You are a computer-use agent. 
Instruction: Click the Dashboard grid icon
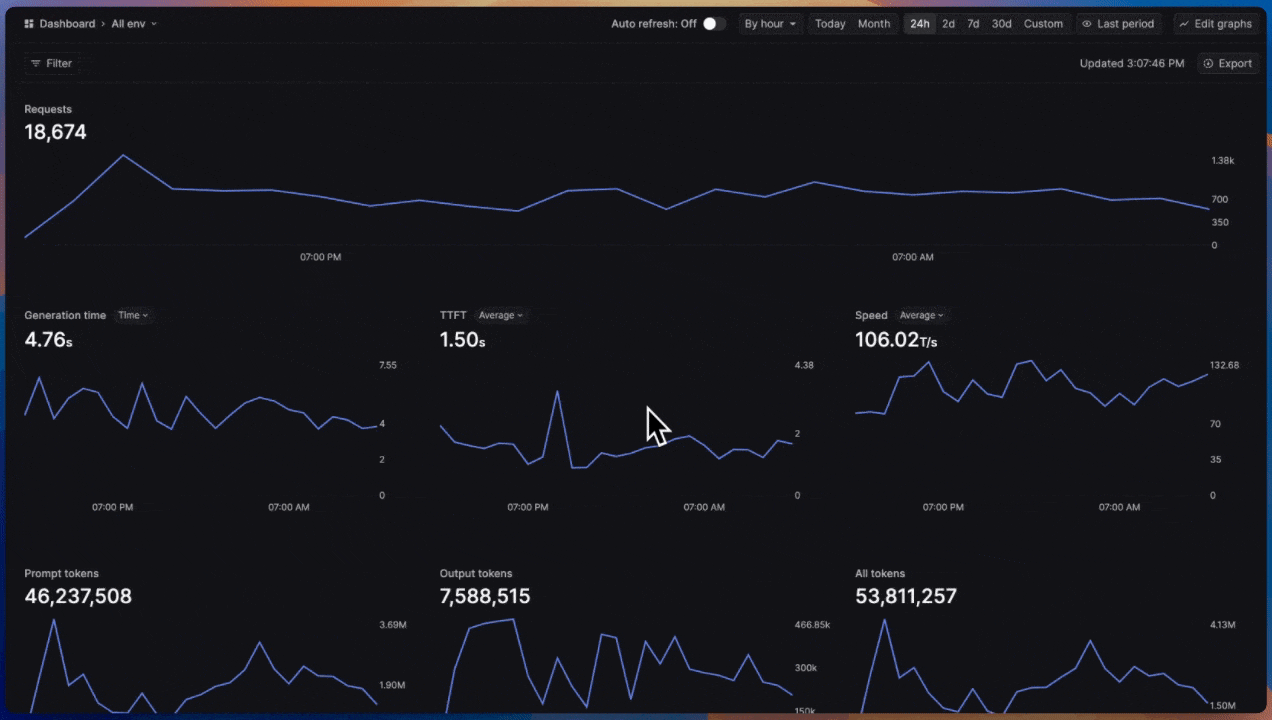coord(29,24)
